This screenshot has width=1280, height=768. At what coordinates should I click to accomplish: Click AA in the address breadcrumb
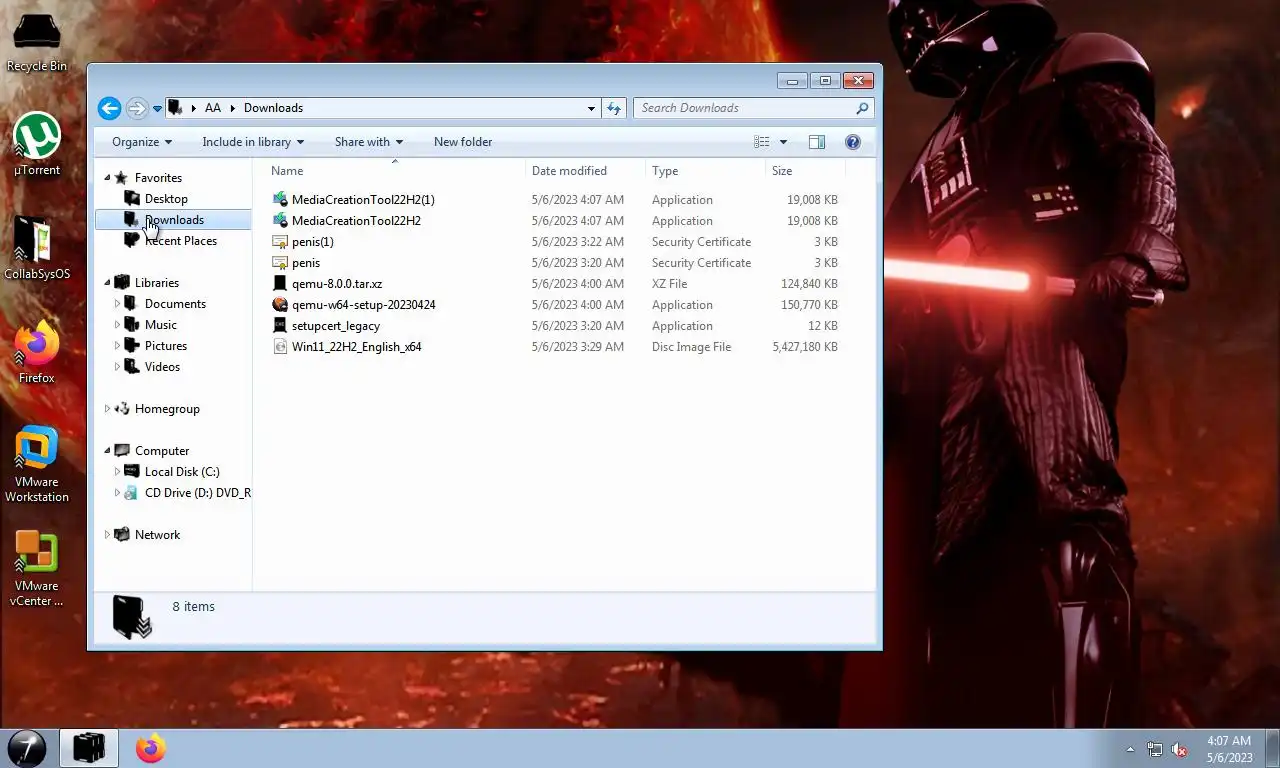point(212,108)
